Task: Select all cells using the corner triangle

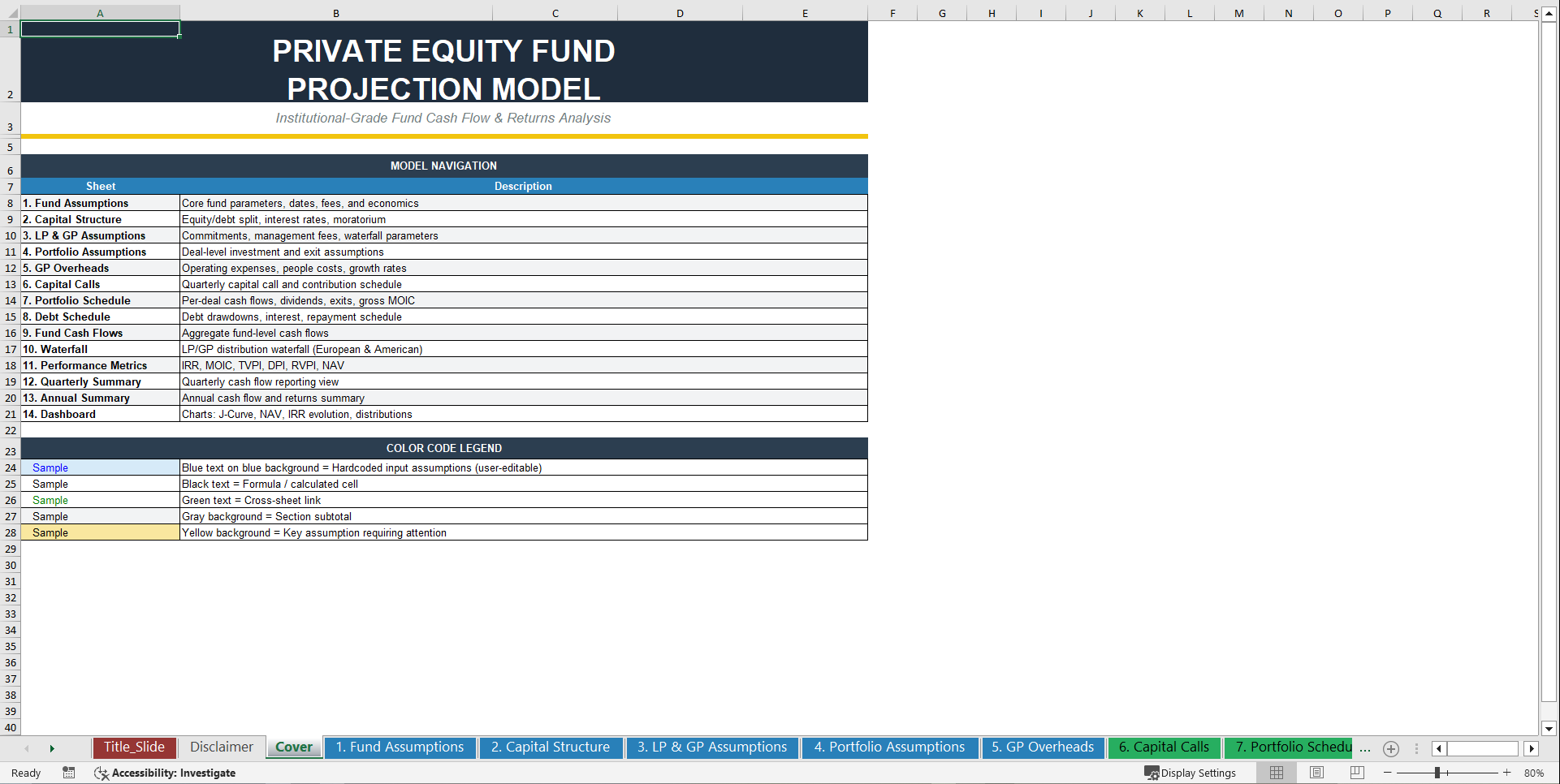Action: coord(11,13)
